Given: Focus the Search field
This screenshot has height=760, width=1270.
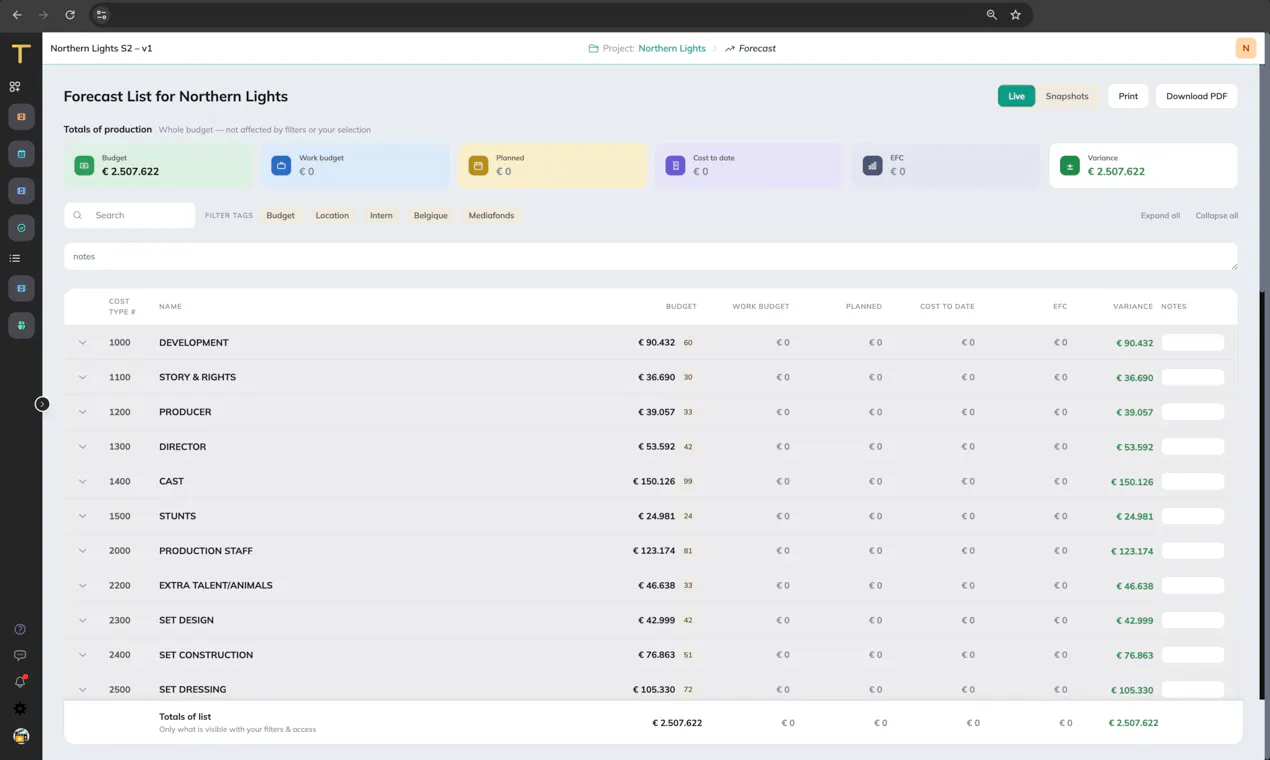Looking at the screenshot, I should pos(130,215).
